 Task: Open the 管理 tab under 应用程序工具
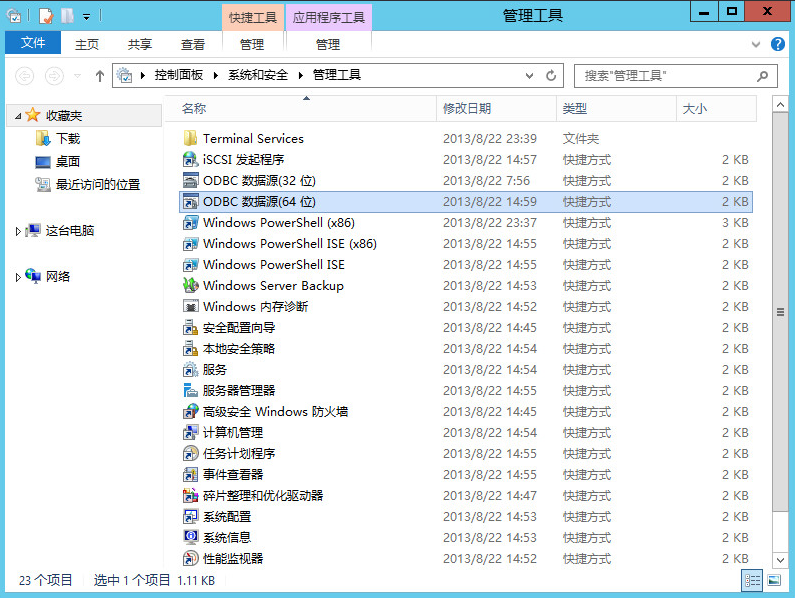[x=328, y=45]
